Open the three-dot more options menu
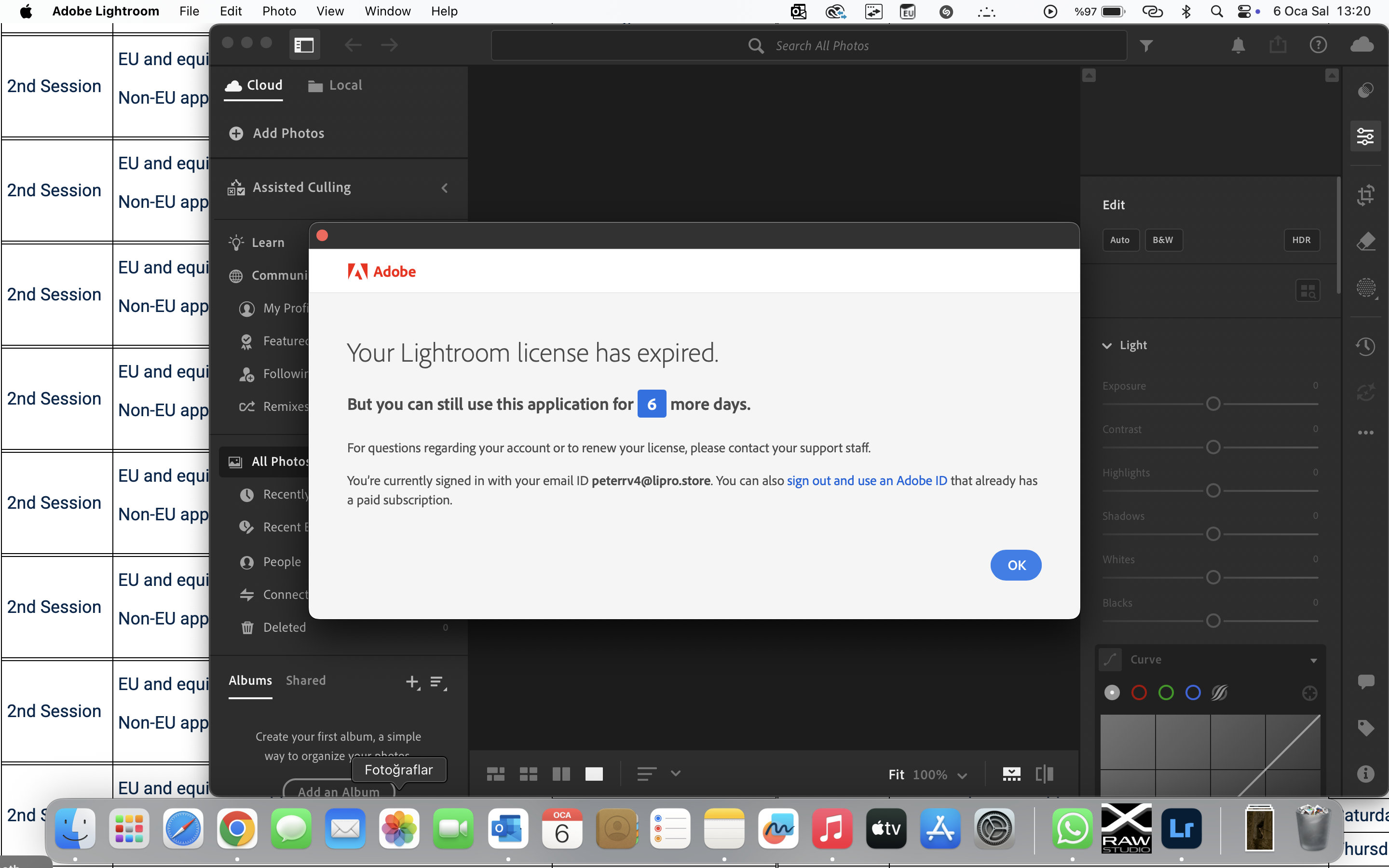This screenshot has width=1389, height=868. pos(1365,433)
